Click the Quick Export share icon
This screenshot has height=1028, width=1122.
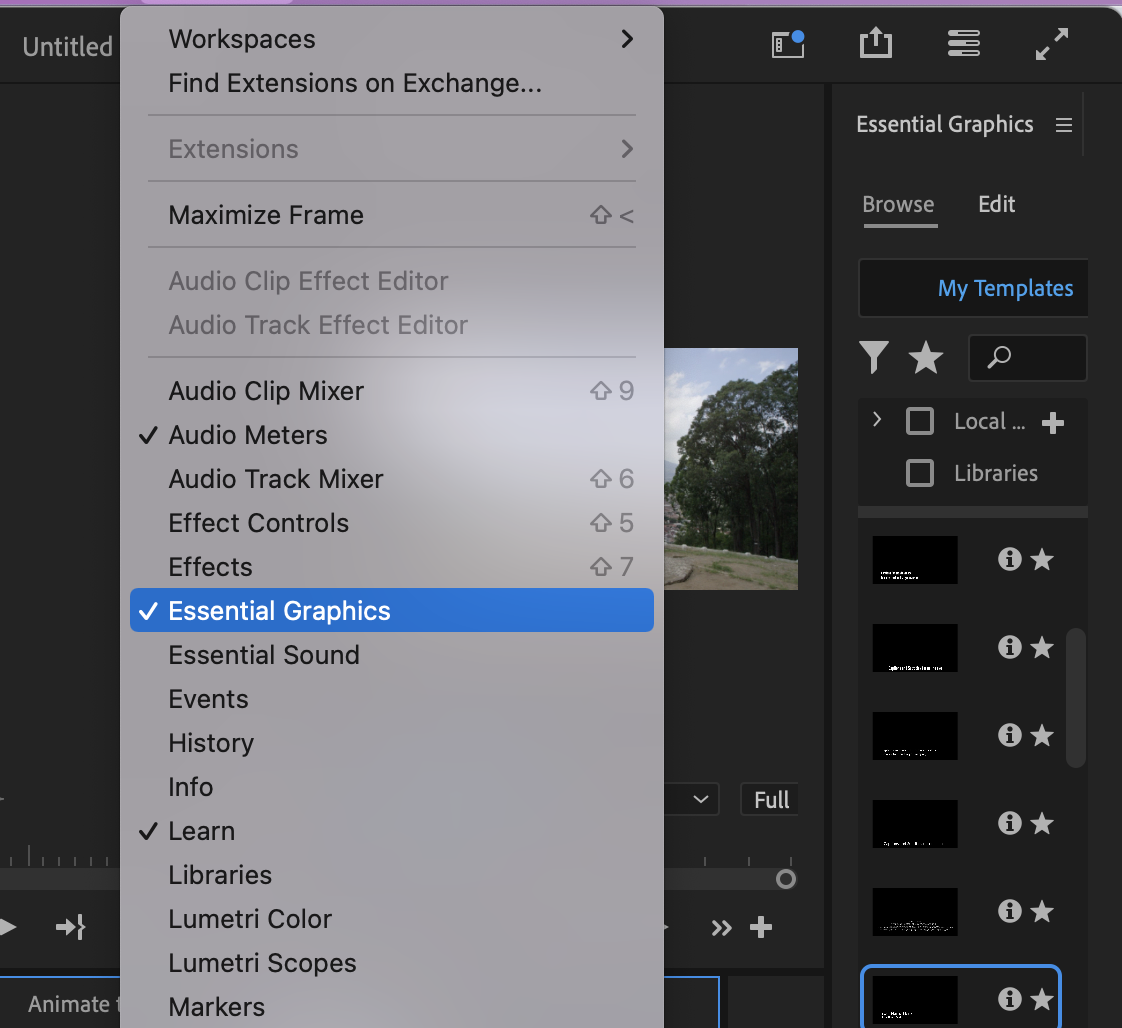click(875, 44)
